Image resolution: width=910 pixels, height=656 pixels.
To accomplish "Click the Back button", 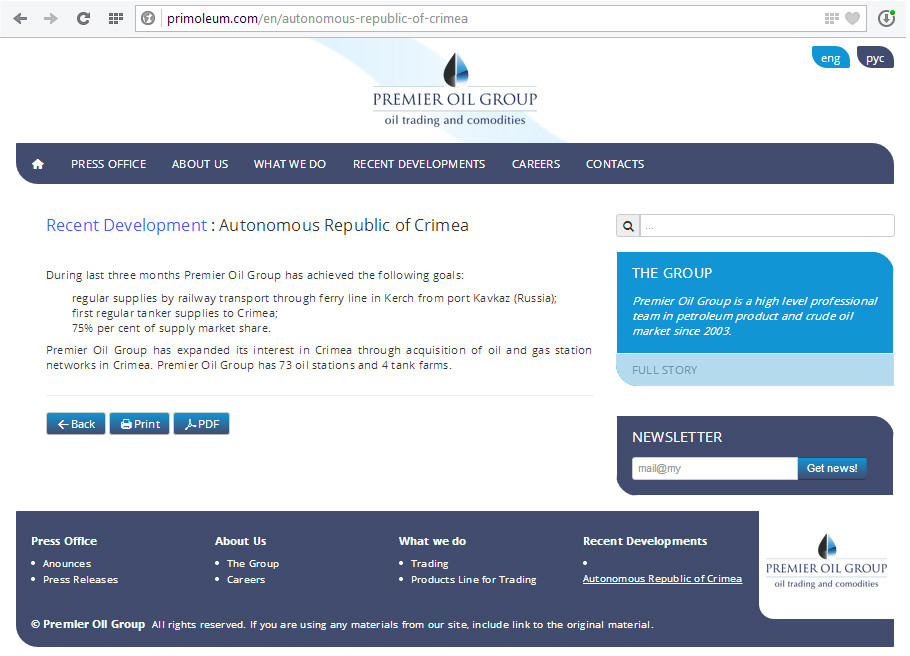I will (x=76, y=424).
